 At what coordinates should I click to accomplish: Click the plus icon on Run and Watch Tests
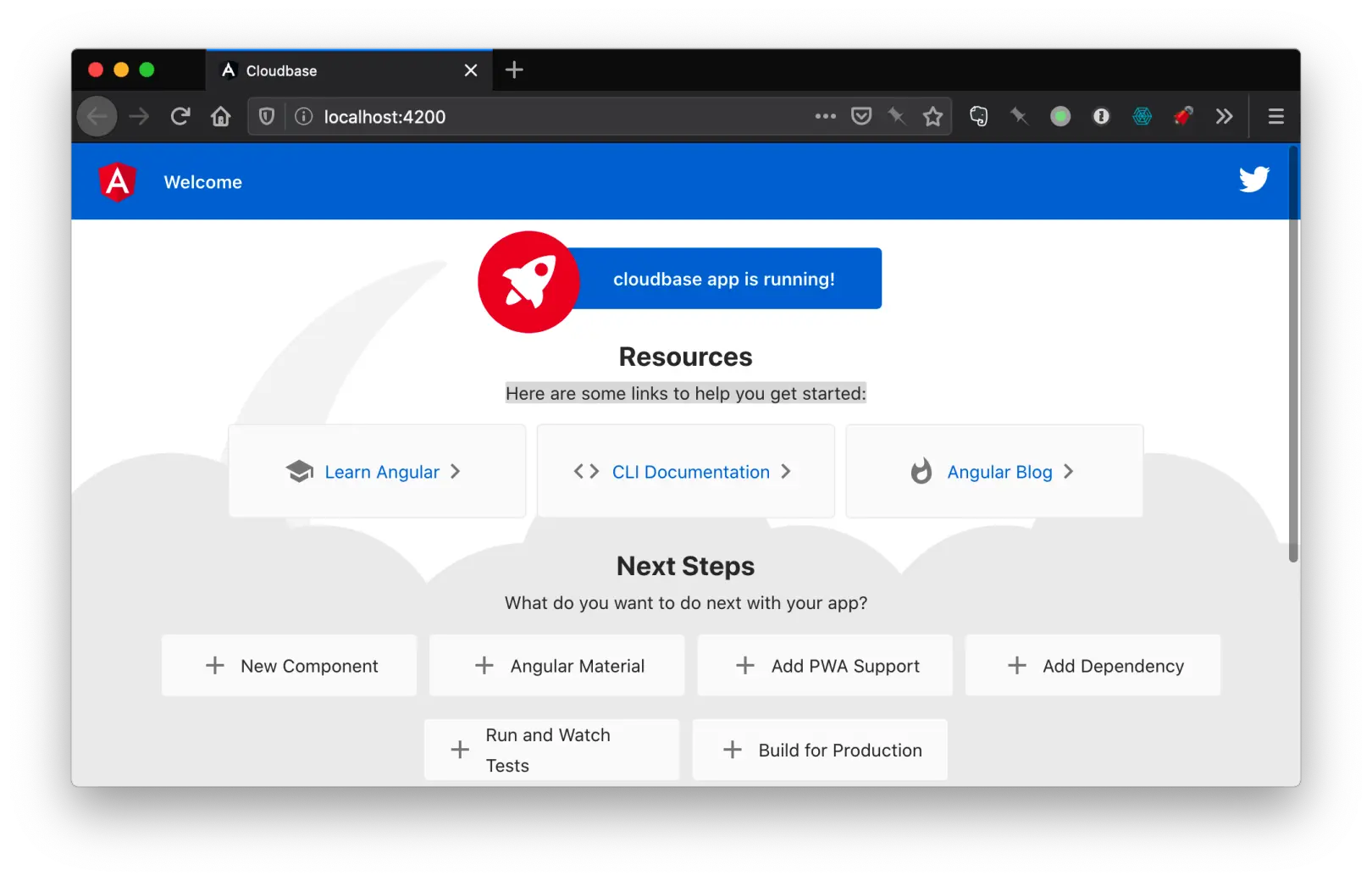click(460, 750)
